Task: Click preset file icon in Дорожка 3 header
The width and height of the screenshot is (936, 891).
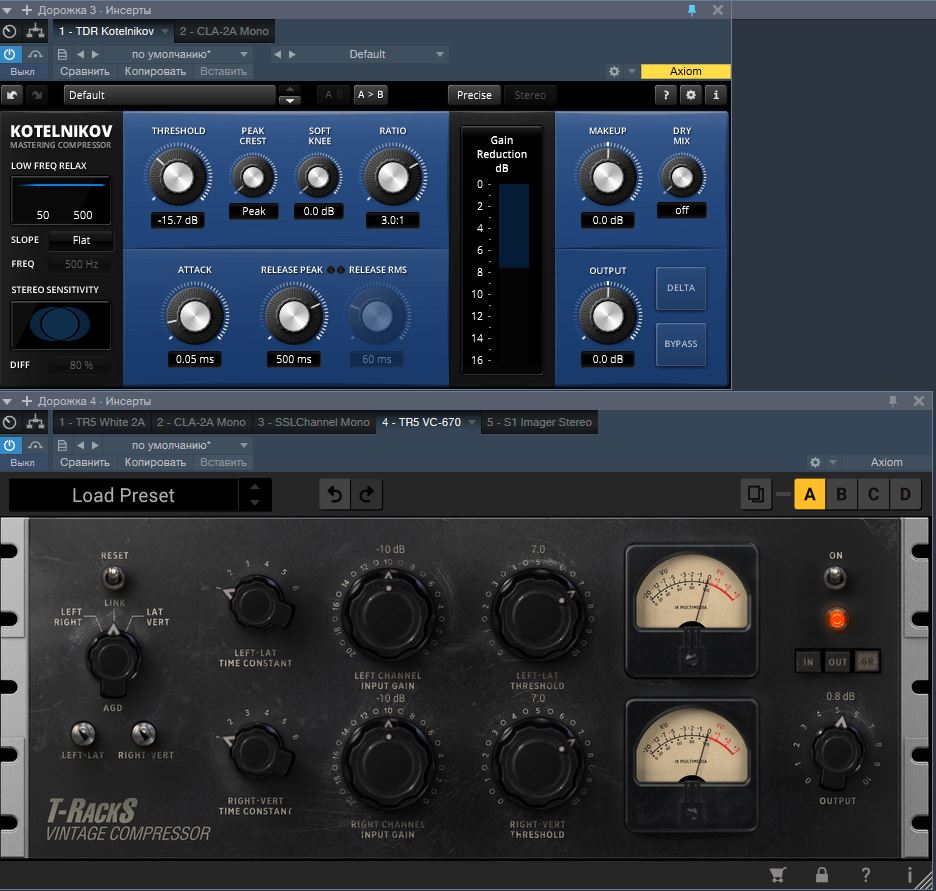Action: pyautogui.click(x=61, y=54)
